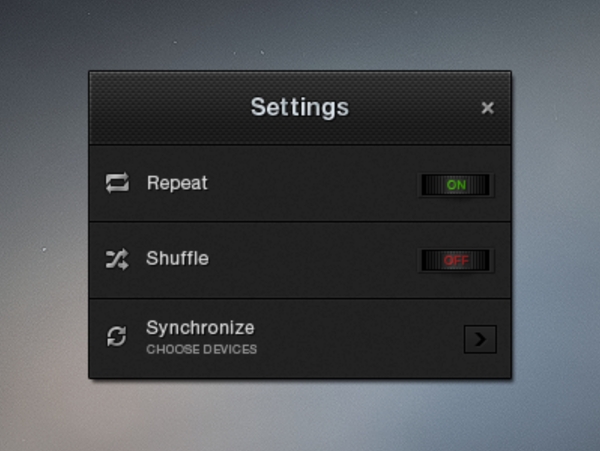The height and width of the screenshot is (451, 600).
Task: Click the CHOOSE DEVICES subtitle
Action: pos(201,349)
